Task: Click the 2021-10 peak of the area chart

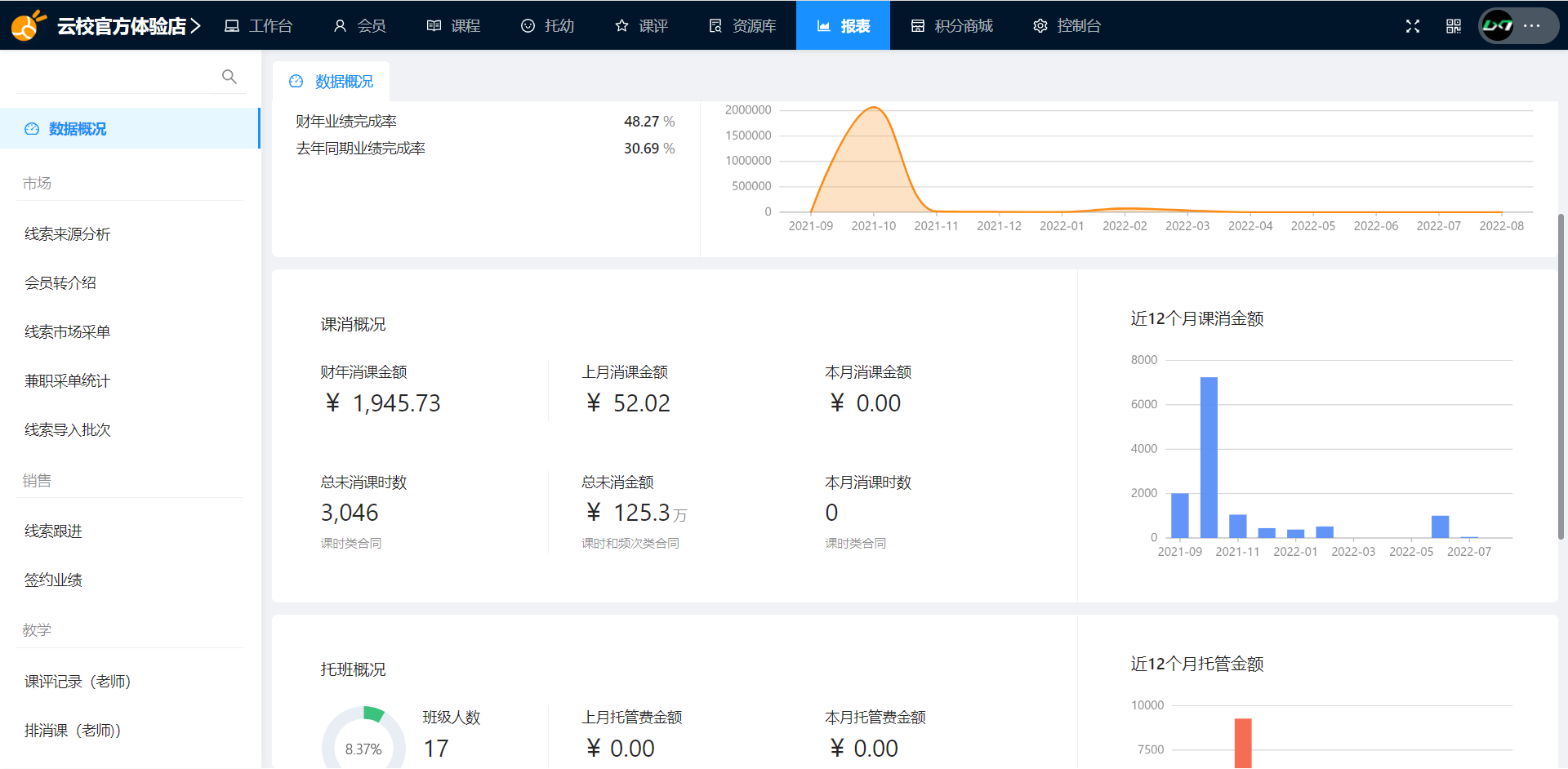Action: 874,108
